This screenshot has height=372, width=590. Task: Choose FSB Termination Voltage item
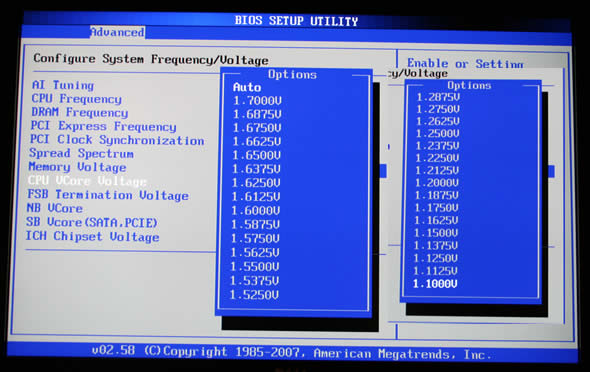pyautogui.click(x=108, y=195)
